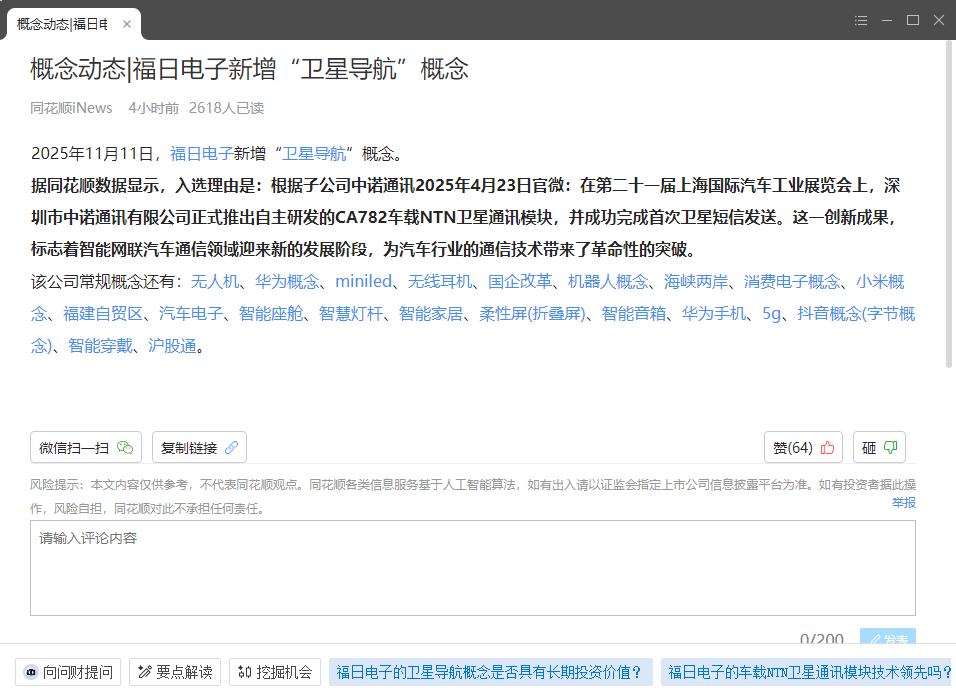Click into the 请输入评论内容 comment box
This screenshot has height=698, width=956.
(x=472, y=567)
